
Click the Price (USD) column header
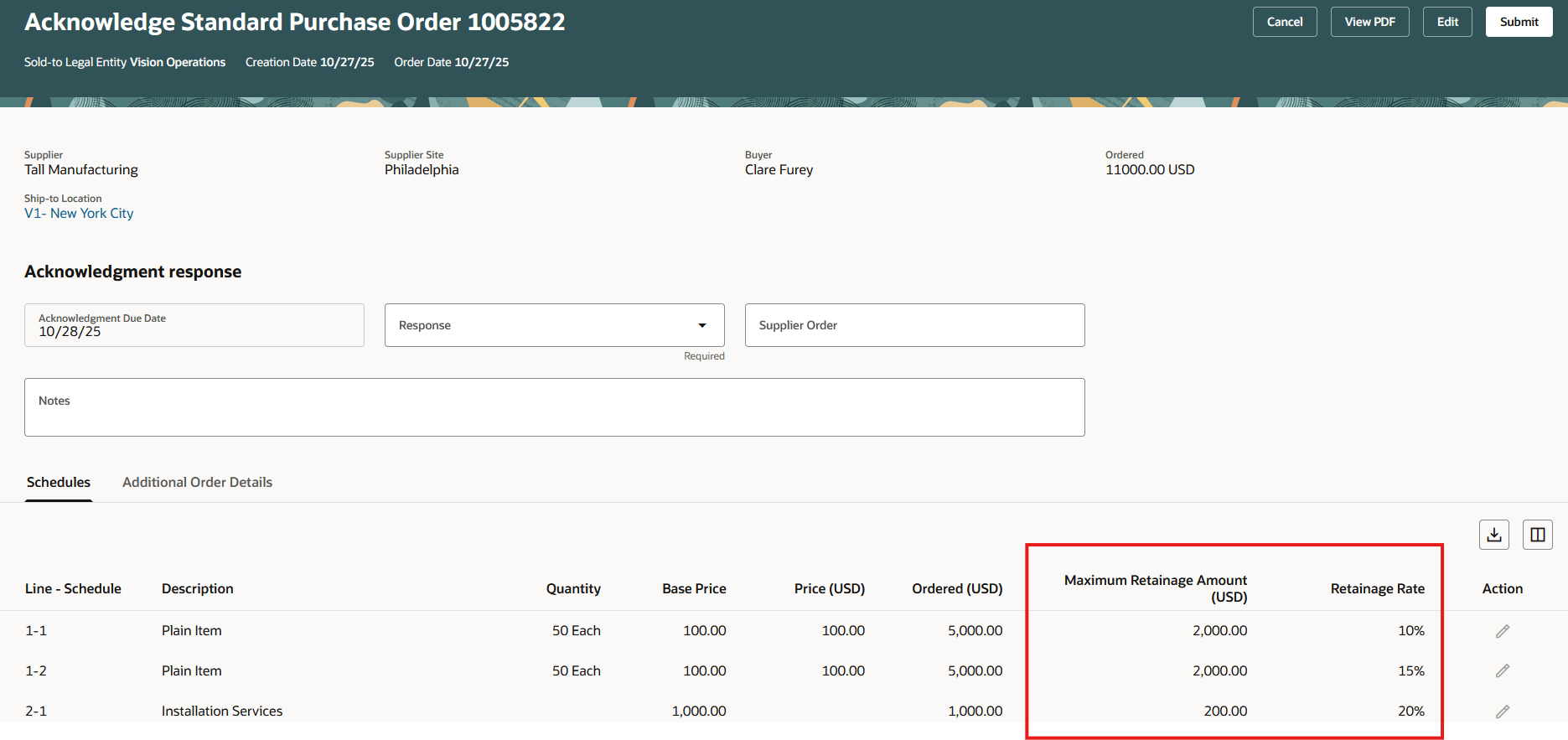click(830, 588)
